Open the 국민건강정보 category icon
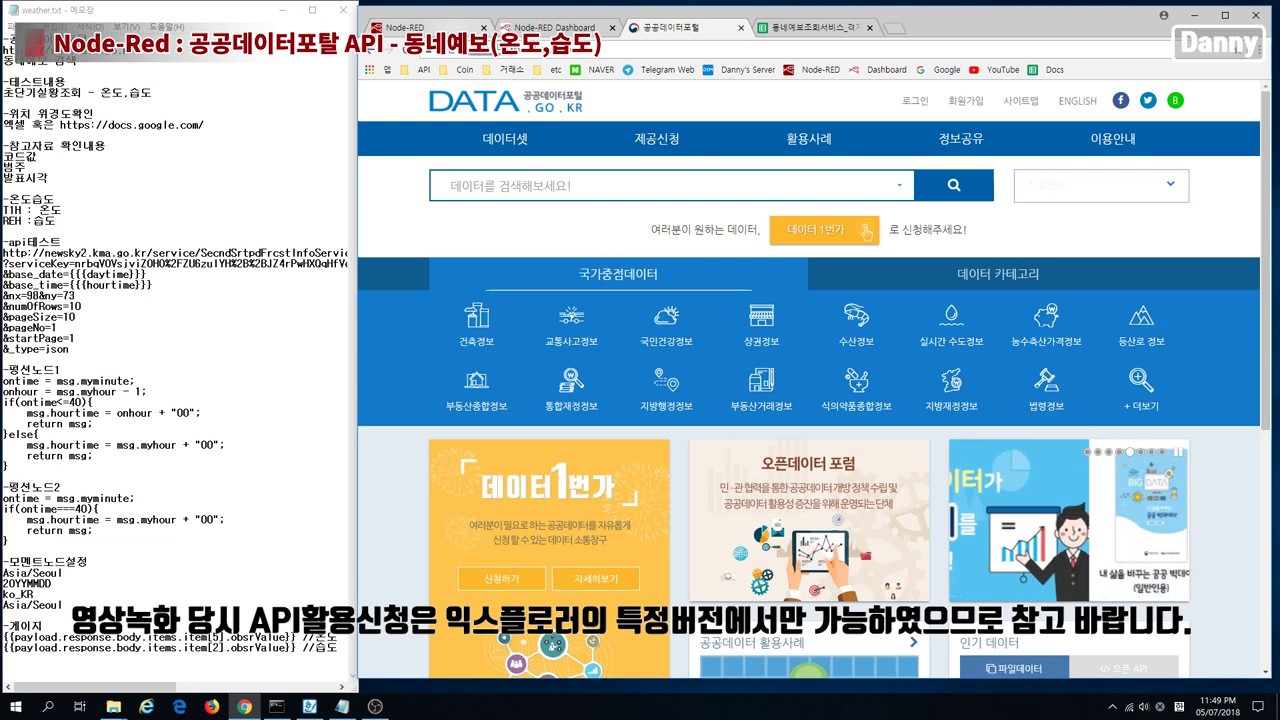Screen dimensions: 1280x720 666,315
